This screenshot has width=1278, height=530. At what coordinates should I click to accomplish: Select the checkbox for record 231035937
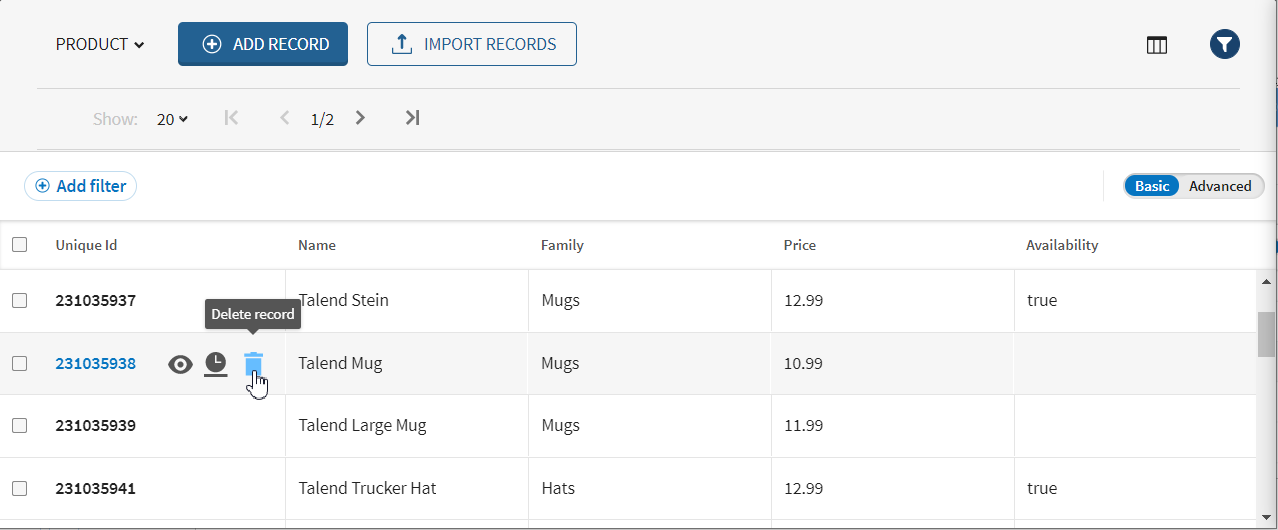click(x=20, y=300)
